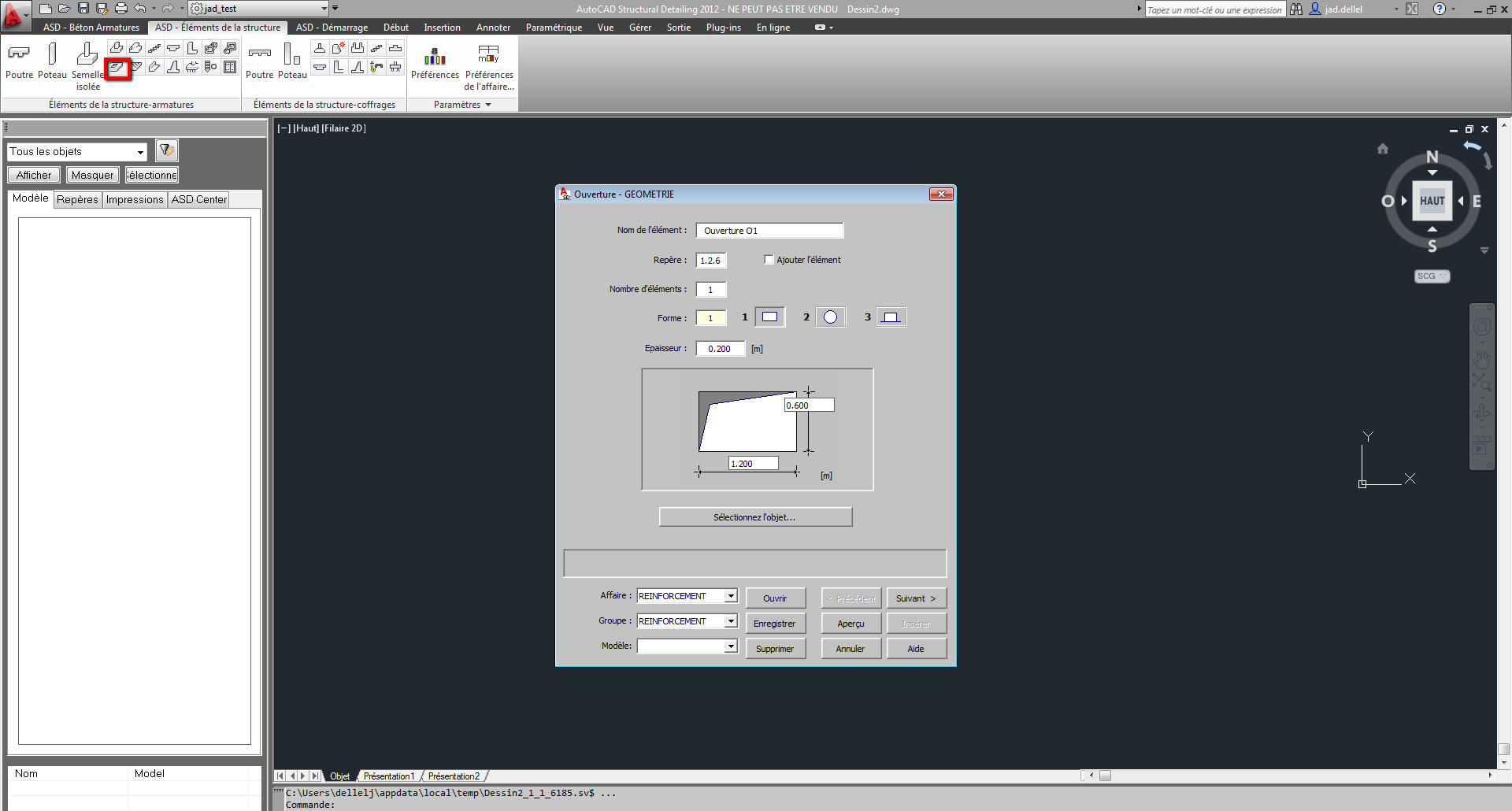The height and width of the screenshot is (811, 1512).
Task: Open the Groupe dropdown list
Action: point(731,621)
